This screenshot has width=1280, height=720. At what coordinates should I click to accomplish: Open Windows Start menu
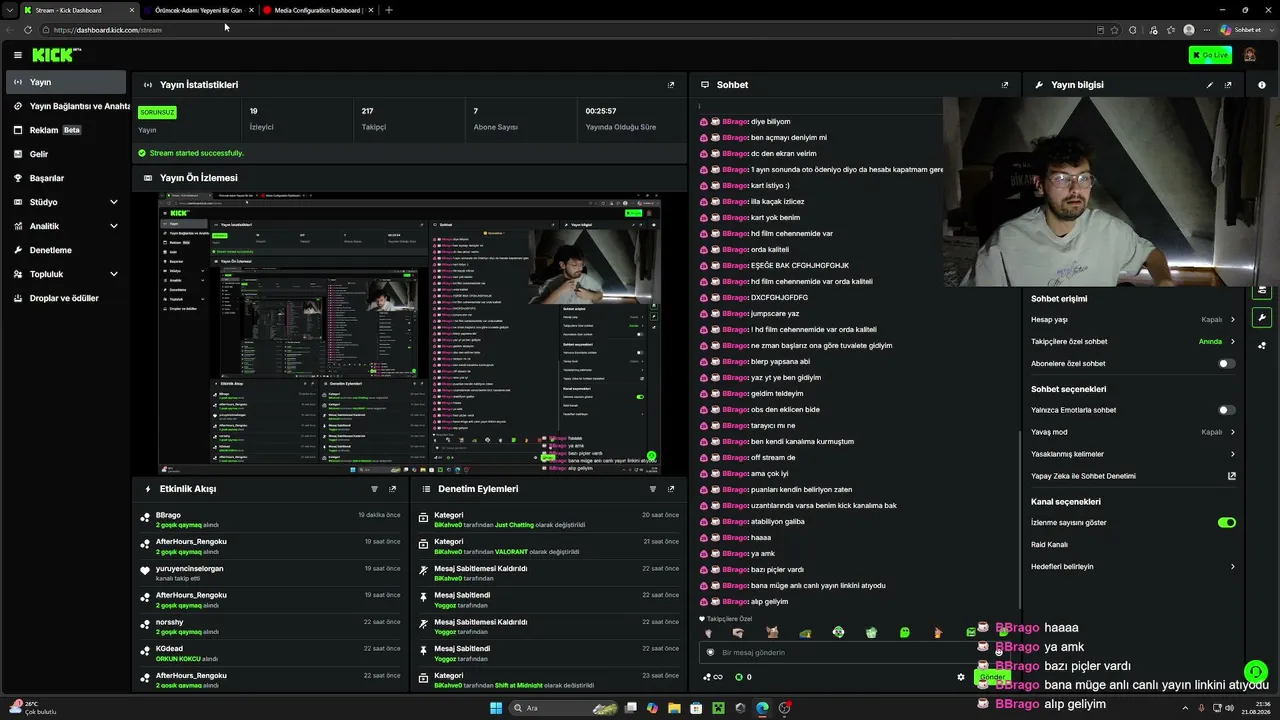click(x=496, y=708)
